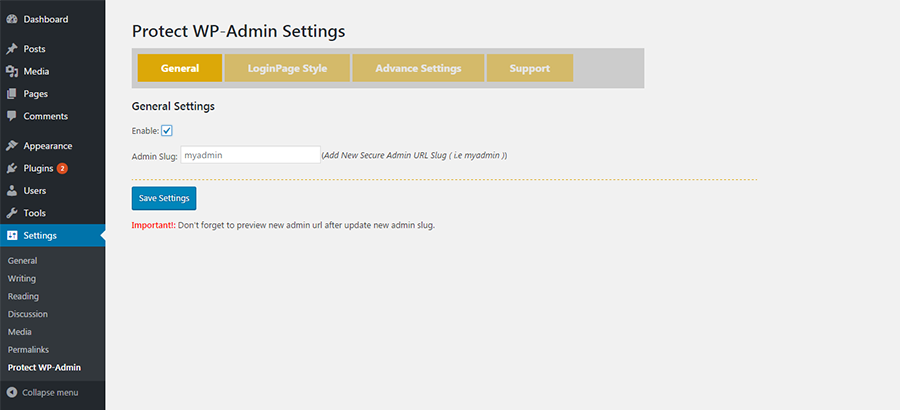Click the Plugins plug icon
This screenshot has height=410, width=900.
pyautogui.click(x=11, y=169)
